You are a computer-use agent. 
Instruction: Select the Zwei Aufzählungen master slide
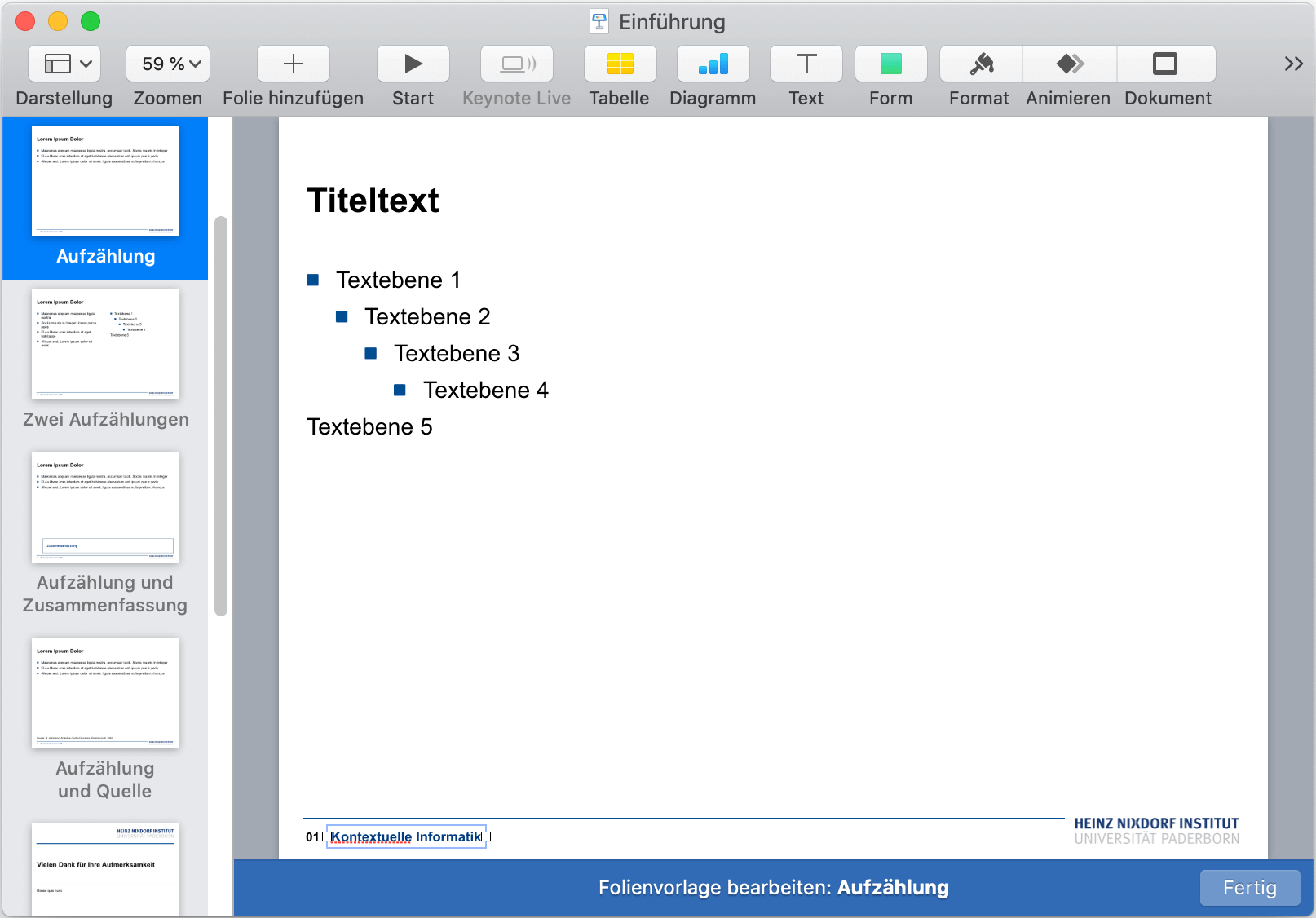(x=105, y=344)
